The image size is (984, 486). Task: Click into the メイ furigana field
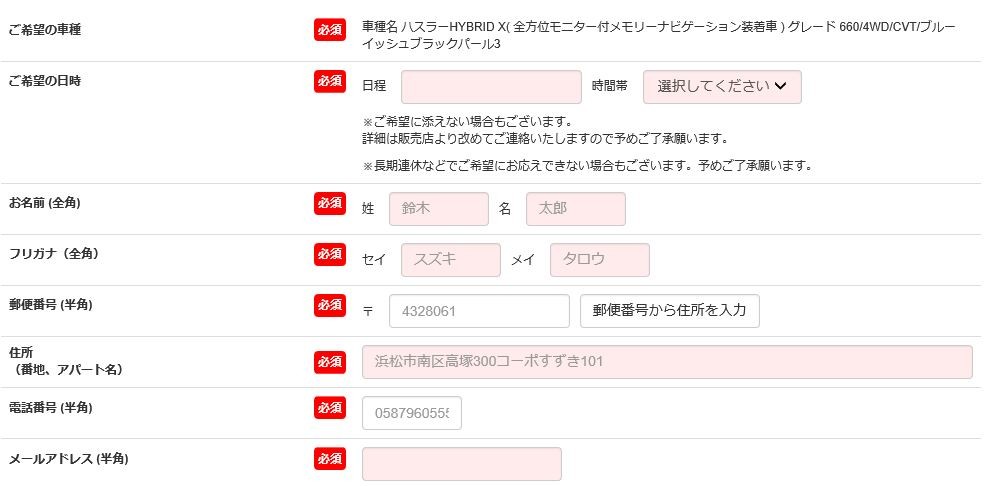click(599, 260)
